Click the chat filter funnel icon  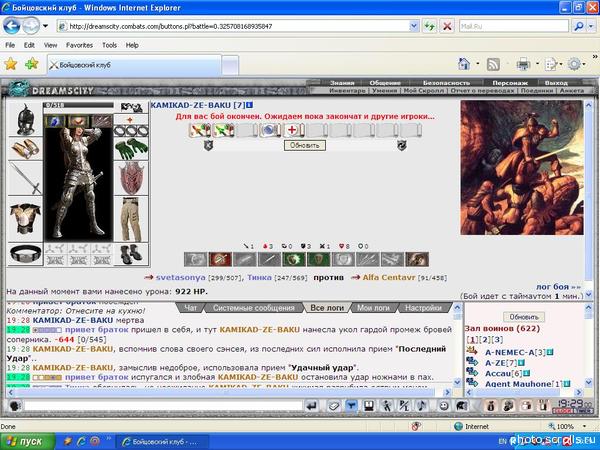click(x=351, y=406)
